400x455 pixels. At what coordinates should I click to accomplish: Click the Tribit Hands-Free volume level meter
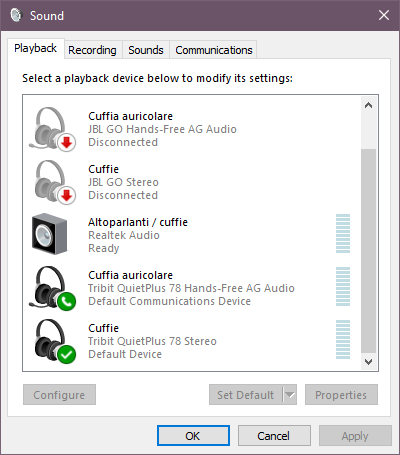point(343,286)
